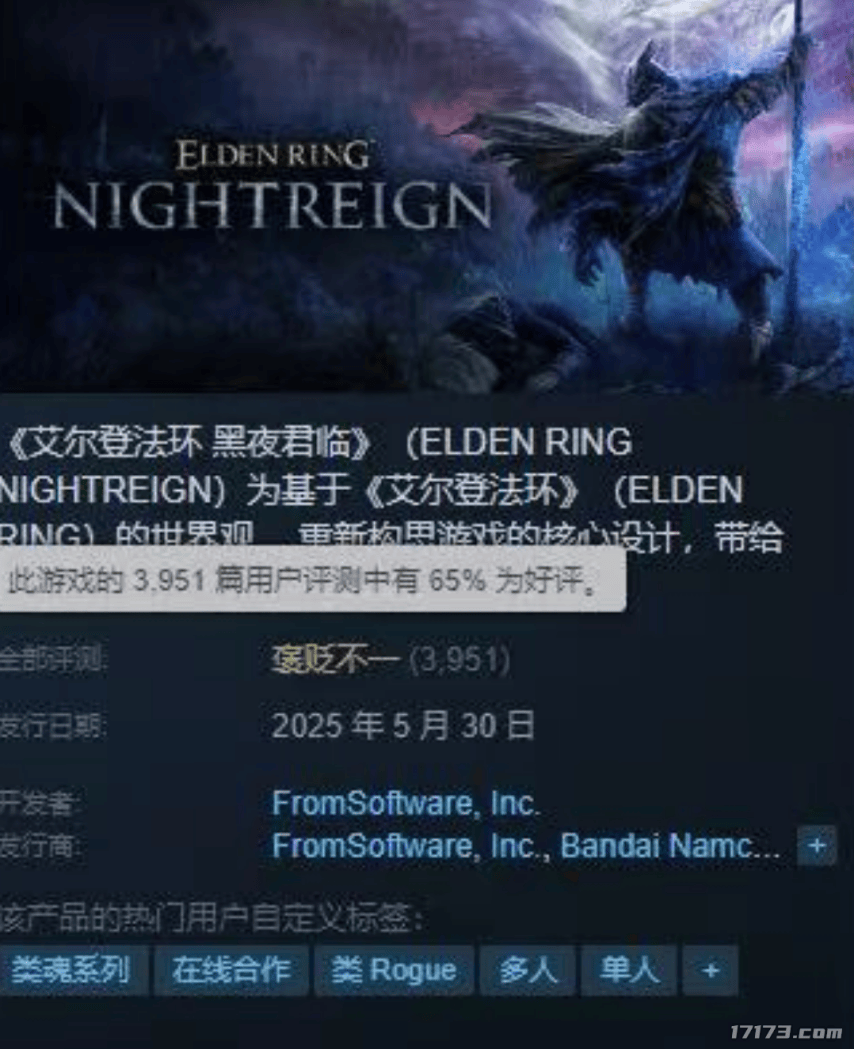This screenshot has width=854, height=1049.
Task: Click the 17173.com watermark
Action: [x=786, y=1032]
